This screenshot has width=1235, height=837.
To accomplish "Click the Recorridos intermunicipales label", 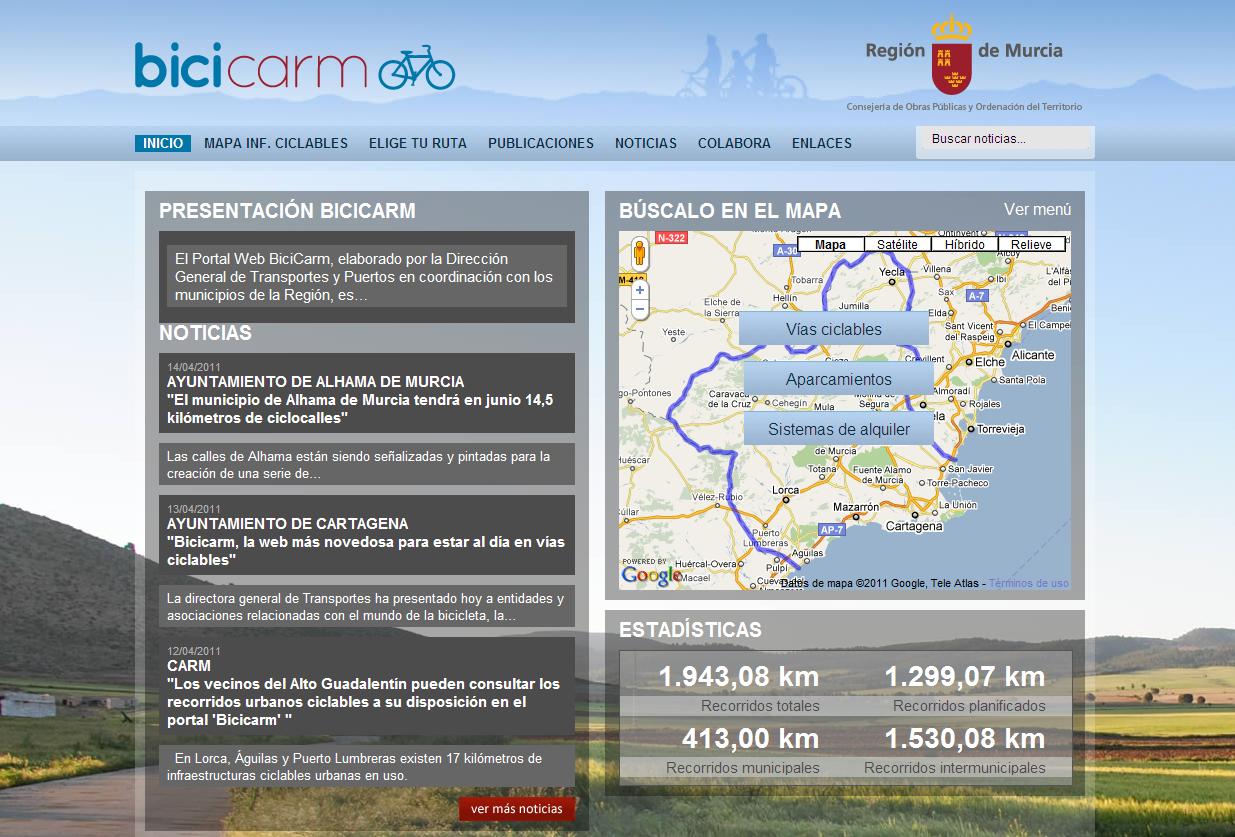I will pos(955,768).
